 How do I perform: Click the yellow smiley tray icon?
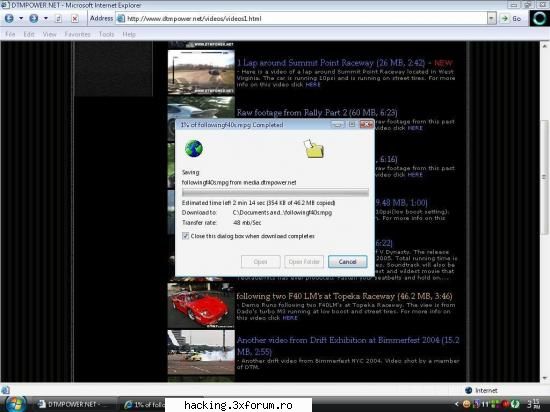coord(467,404)
